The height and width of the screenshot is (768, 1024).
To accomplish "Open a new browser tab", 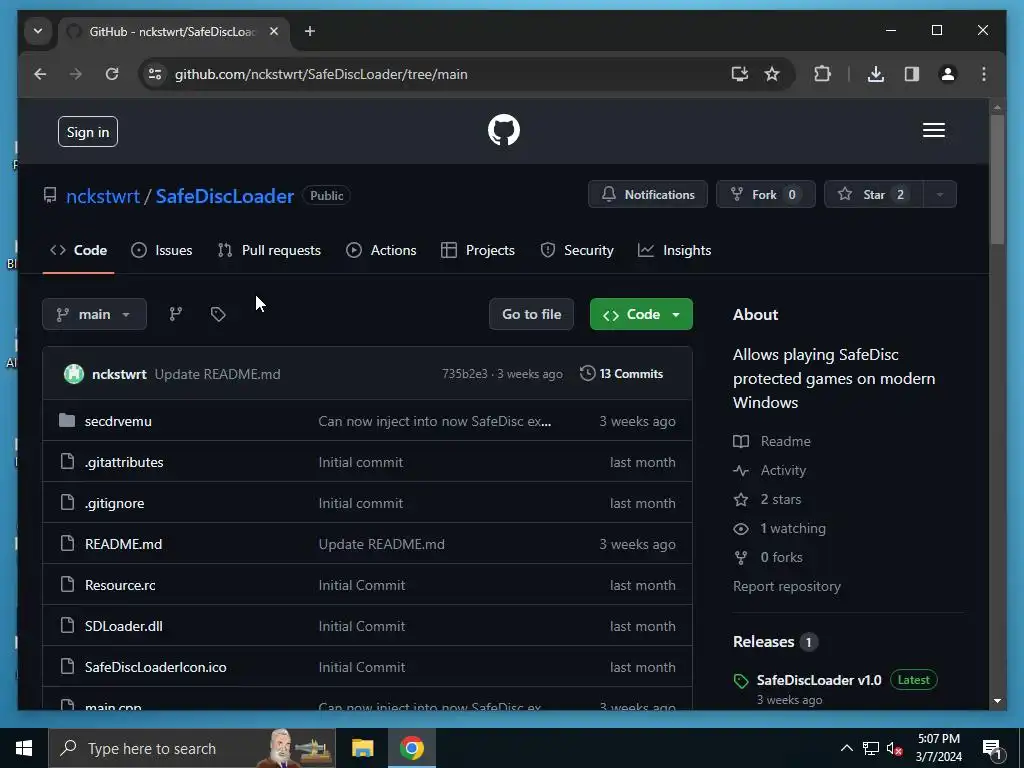I will pyautogui.click(x=310, y=31).
